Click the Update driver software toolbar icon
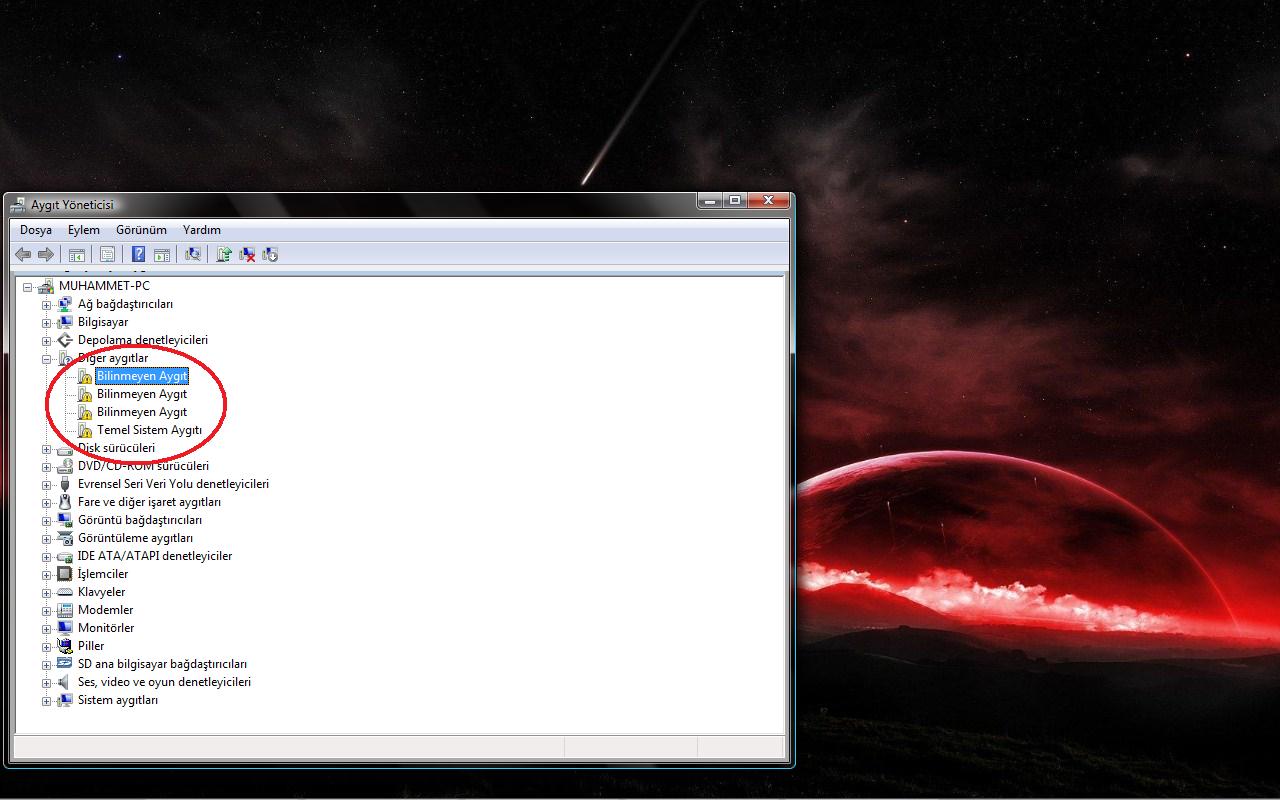1280x800 pixels. tap(224, 255)
